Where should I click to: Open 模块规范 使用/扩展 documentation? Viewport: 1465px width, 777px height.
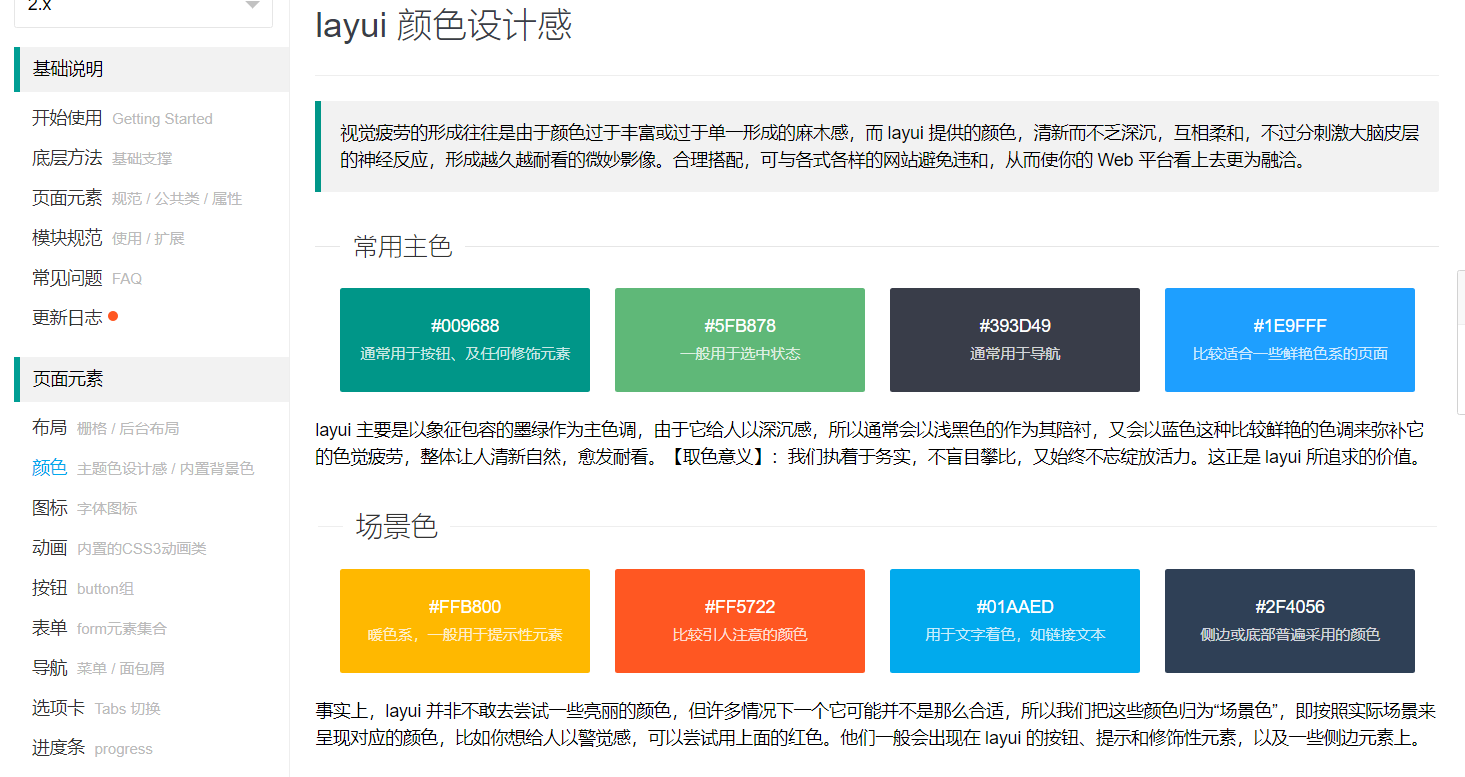point(66,237)
